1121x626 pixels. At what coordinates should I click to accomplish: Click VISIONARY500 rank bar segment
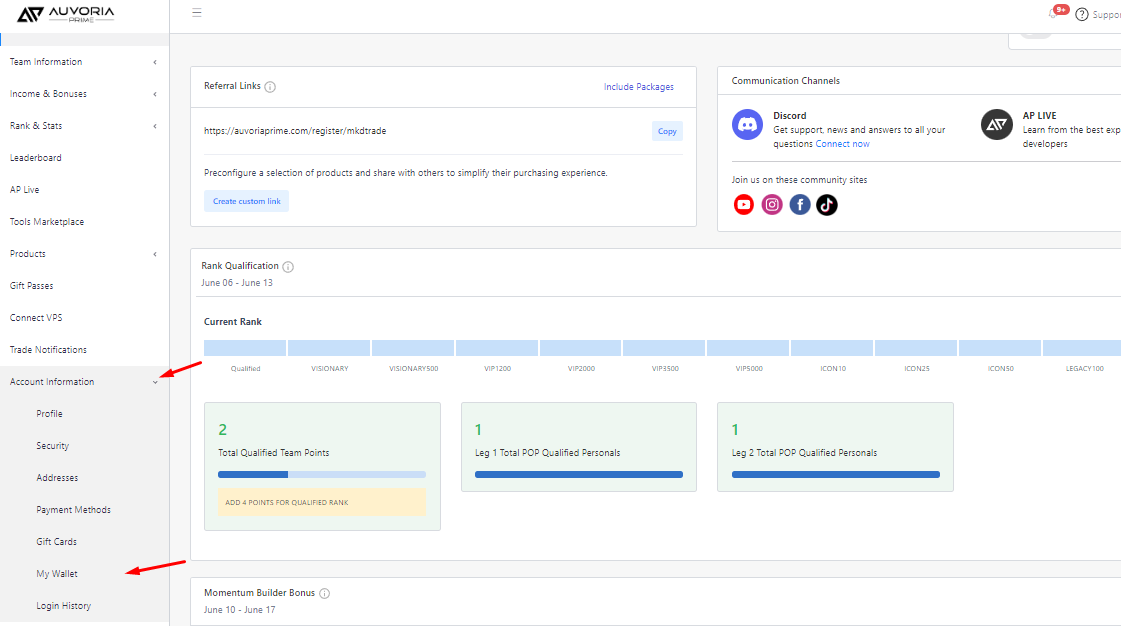coord(413,348)
